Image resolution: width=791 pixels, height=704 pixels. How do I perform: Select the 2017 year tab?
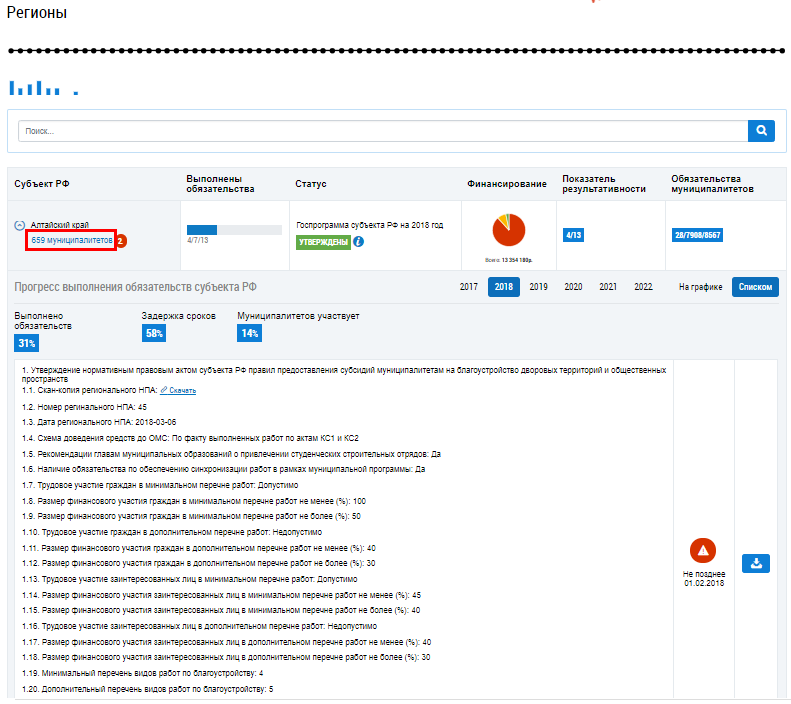tap(468, 287)
